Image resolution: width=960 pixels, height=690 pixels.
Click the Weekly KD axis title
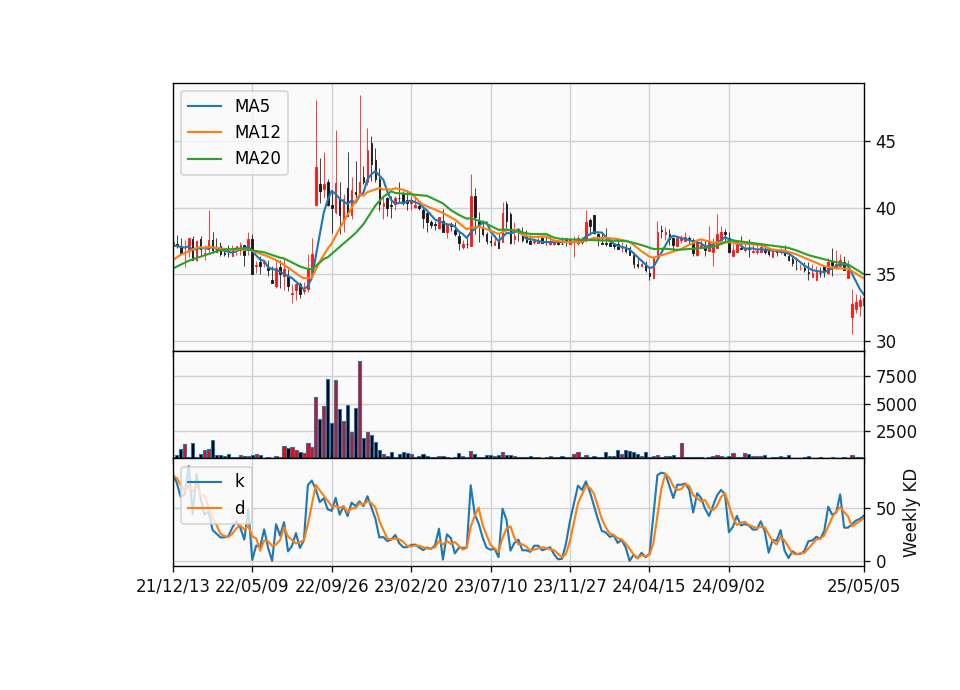(910, 513)
